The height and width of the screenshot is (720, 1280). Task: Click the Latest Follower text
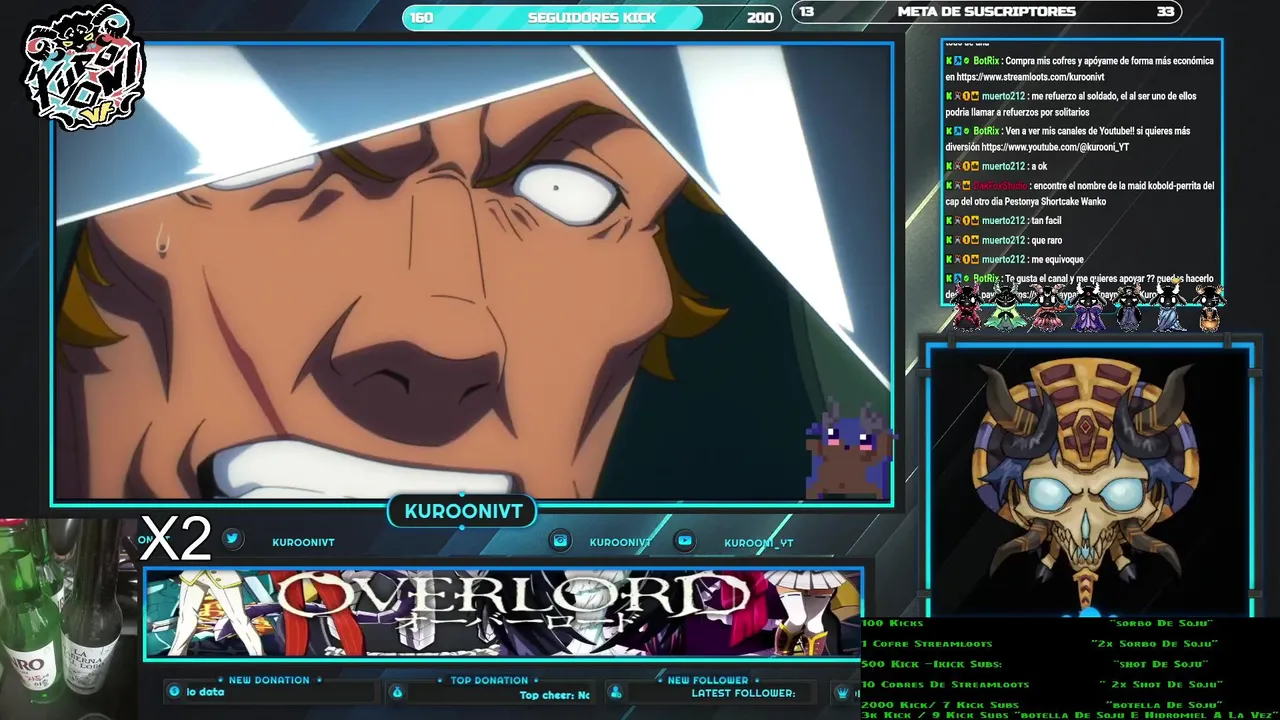click(x=743, y=693)
